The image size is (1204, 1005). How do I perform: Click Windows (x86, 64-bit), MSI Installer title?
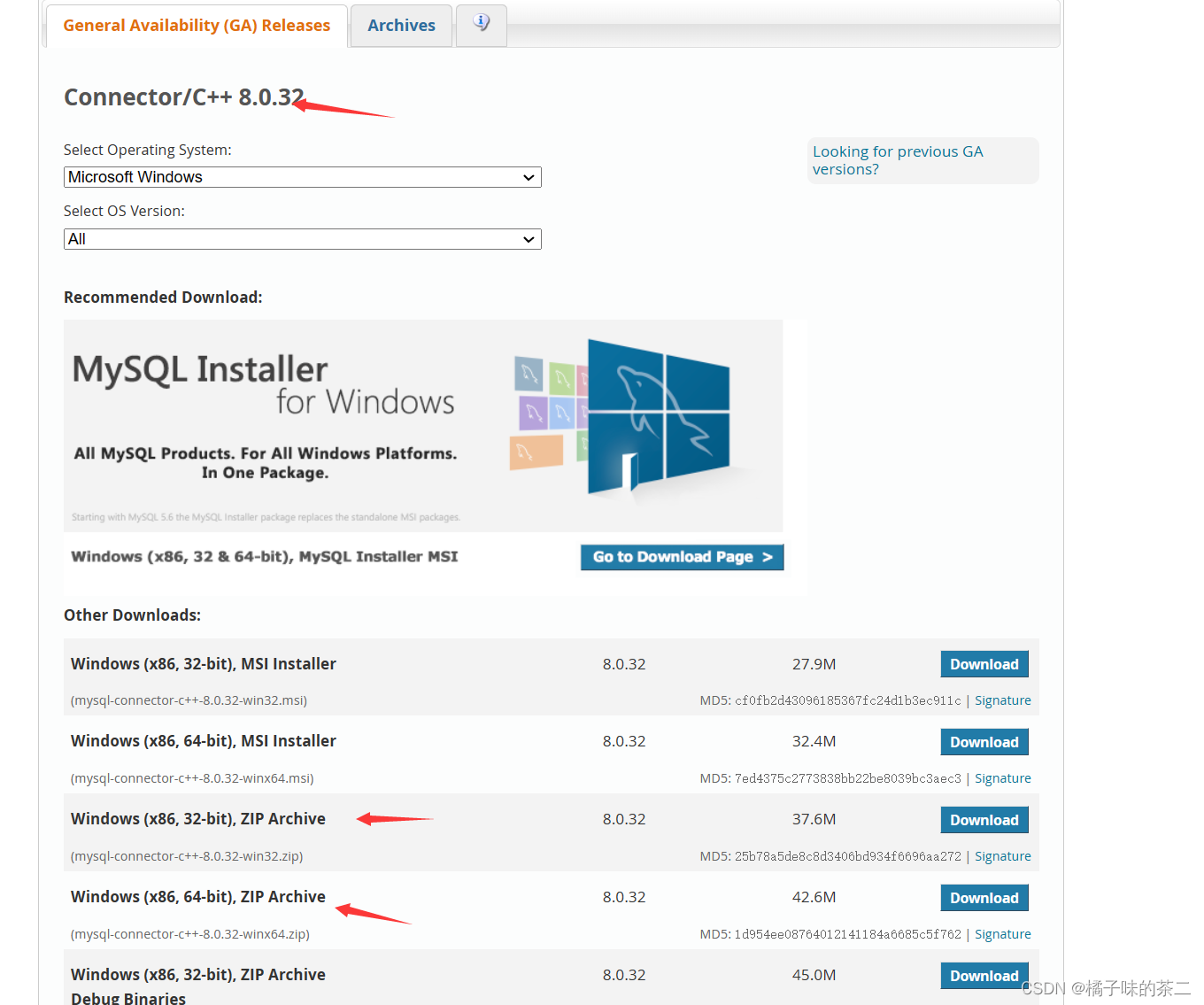(x=204, y=741)
